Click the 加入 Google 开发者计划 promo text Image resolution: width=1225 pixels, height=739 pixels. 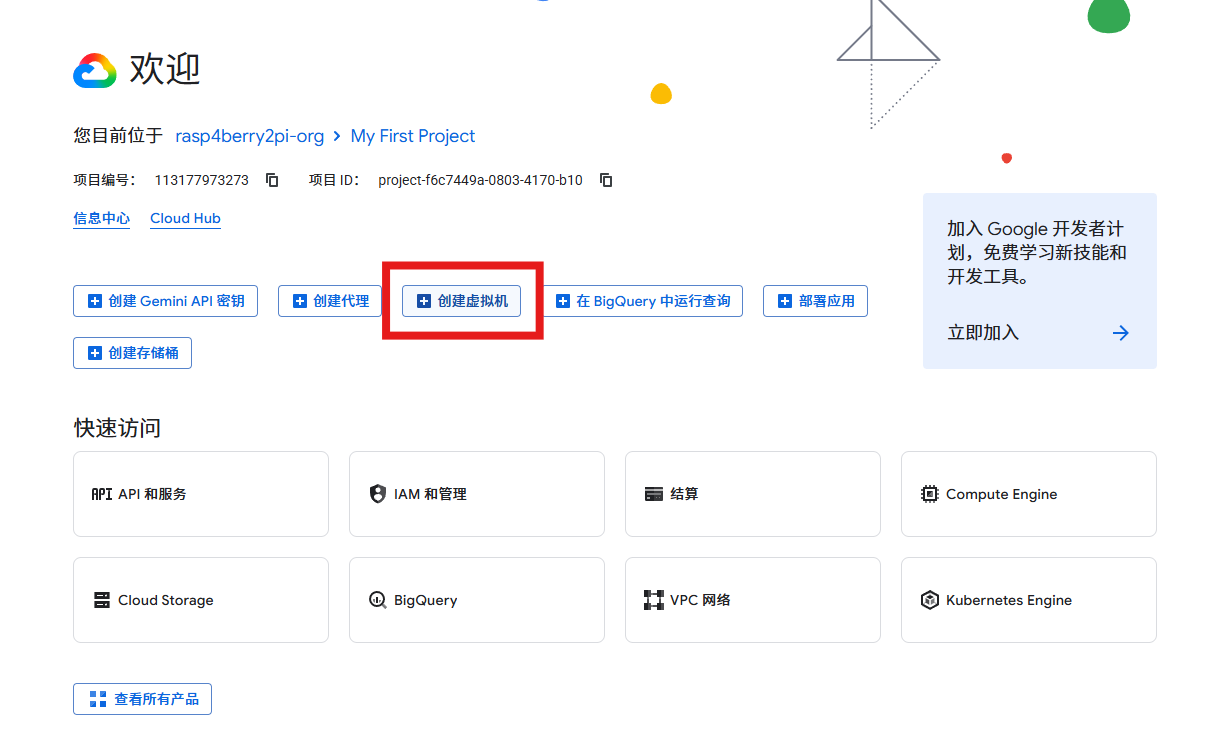point(1037,253)
